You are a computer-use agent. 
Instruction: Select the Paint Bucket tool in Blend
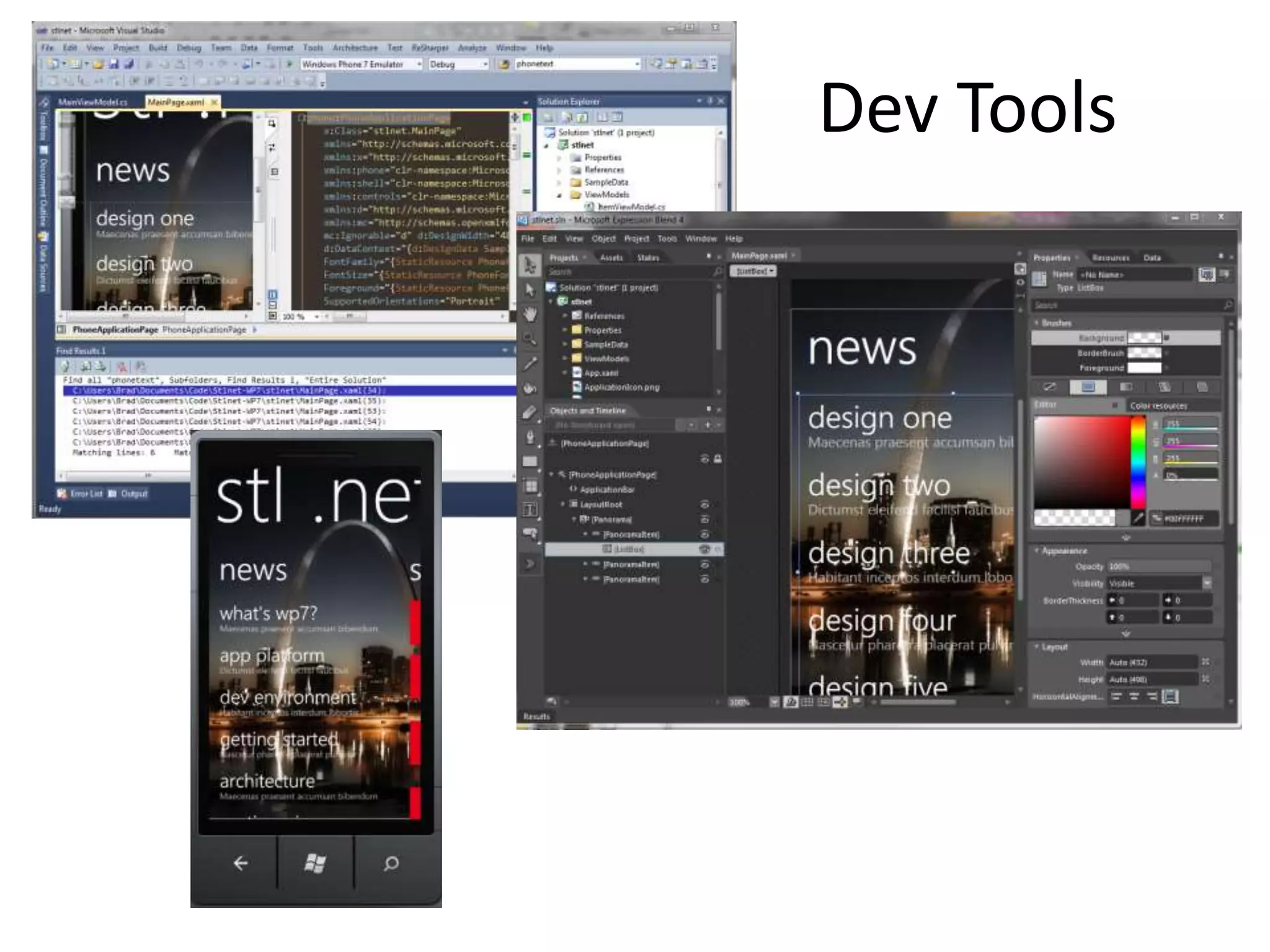530,388
